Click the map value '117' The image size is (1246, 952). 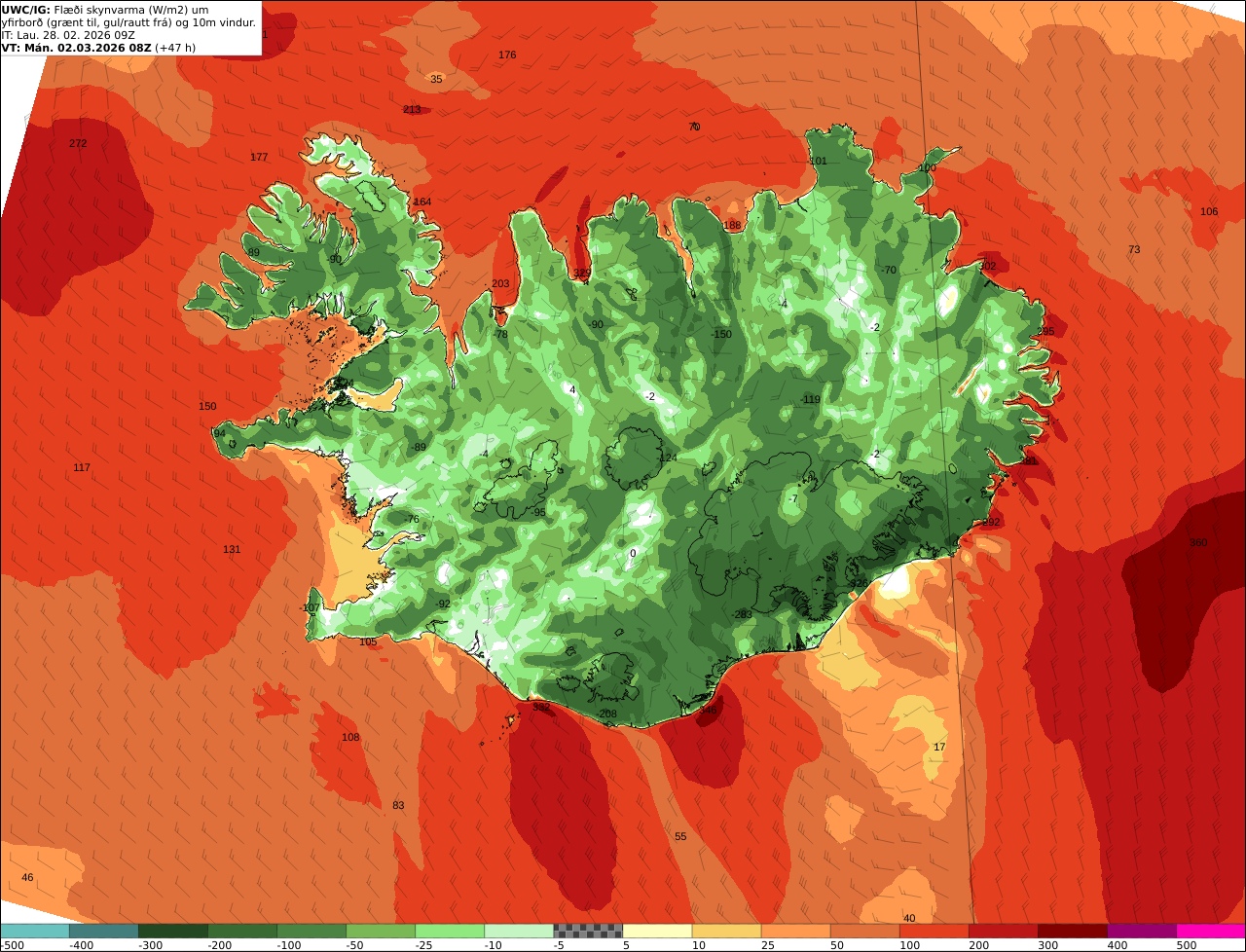[x=82, y=468]
